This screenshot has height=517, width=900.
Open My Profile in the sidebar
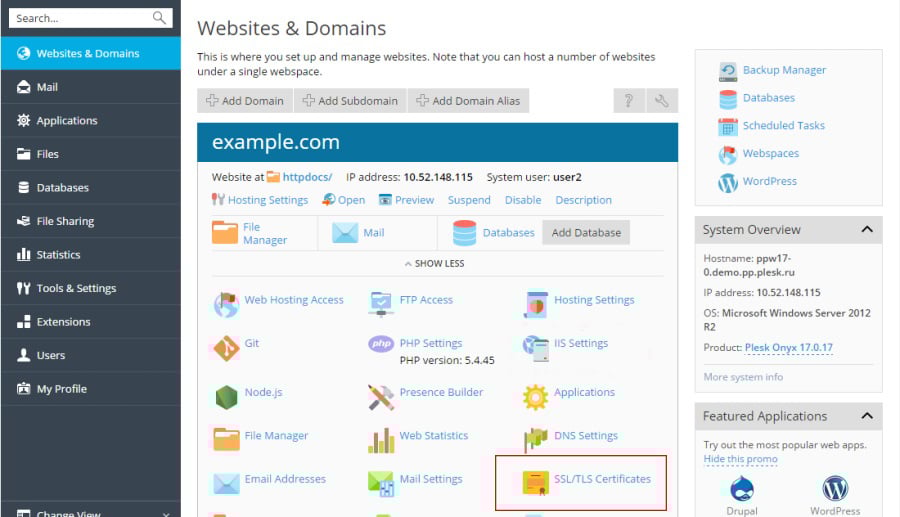click(x=91, y=389)
